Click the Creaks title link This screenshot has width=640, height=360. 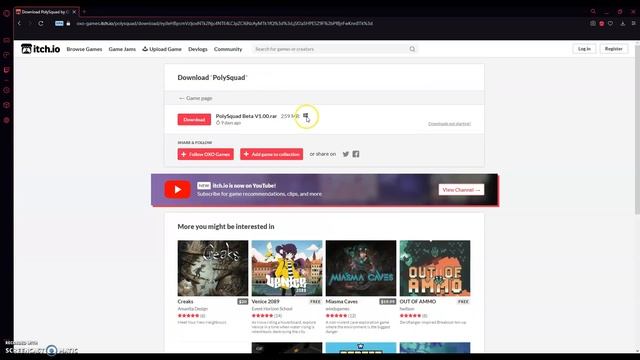click(185, 302)
